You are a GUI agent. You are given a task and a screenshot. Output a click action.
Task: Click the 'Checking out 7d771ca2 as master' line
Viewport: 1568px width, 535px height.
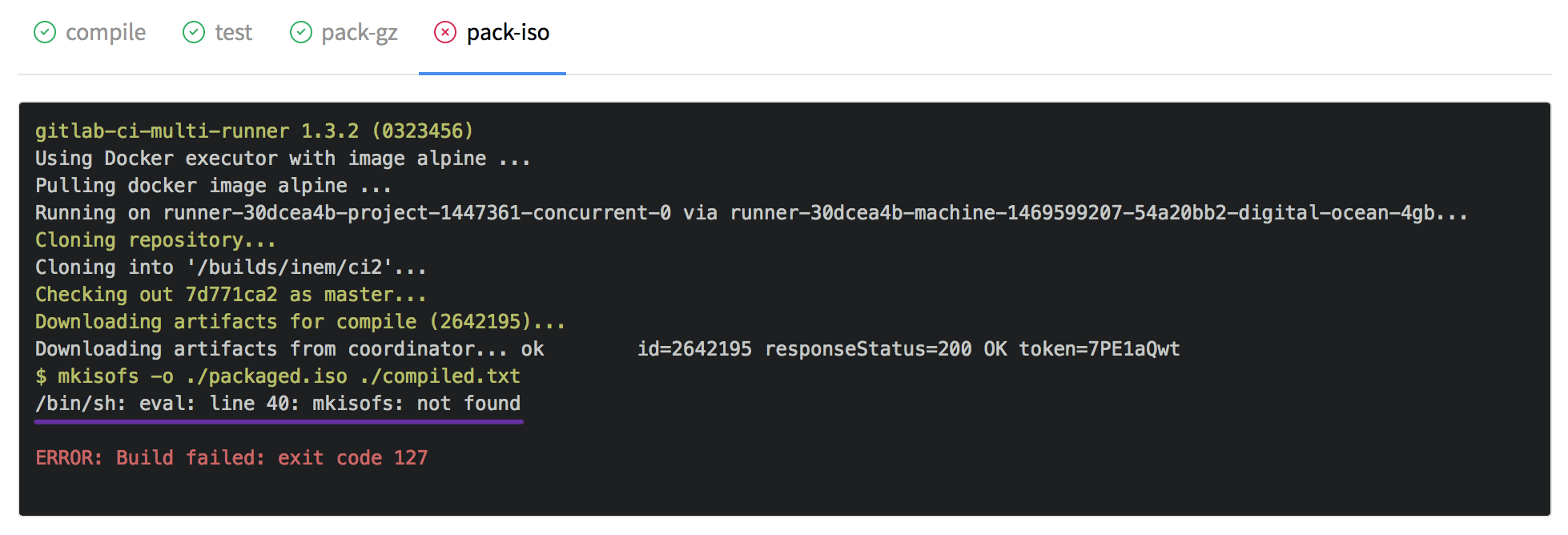point(231,294)
